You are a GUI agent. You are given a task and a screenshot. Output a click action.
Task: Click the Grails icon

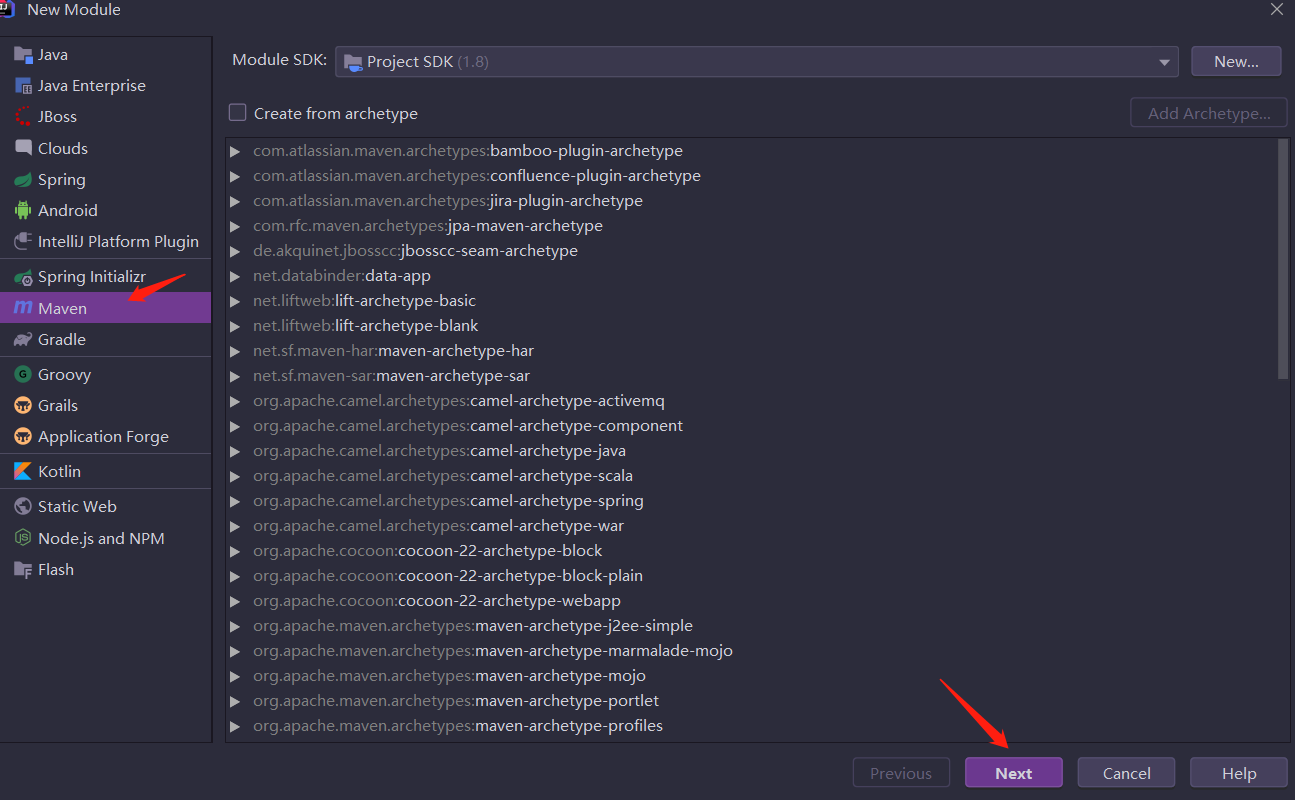click(x=22, y=406)
